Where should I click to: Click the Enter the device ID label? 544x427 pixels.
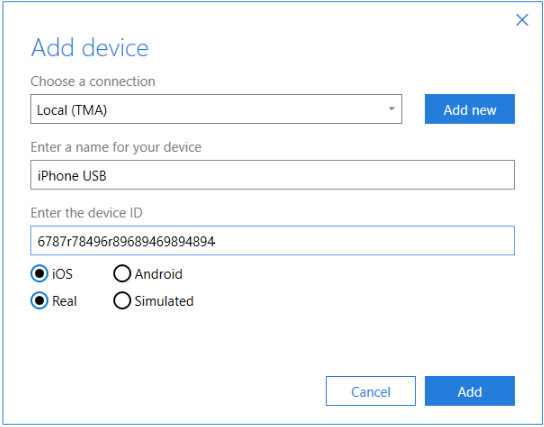(x=86, y=213)
